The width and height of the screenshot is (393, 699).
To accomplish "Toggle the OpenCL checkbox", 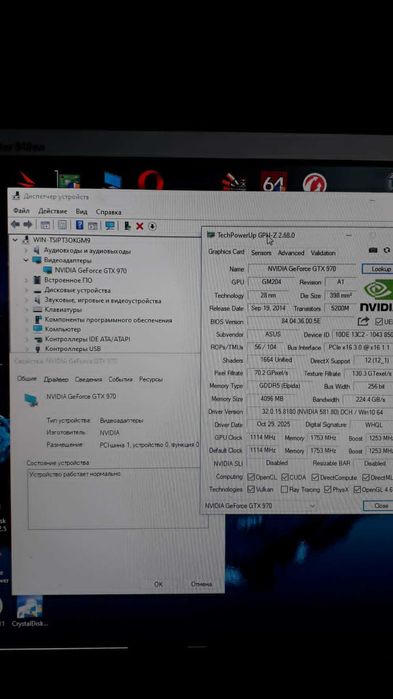I will (x=251, y=477).
